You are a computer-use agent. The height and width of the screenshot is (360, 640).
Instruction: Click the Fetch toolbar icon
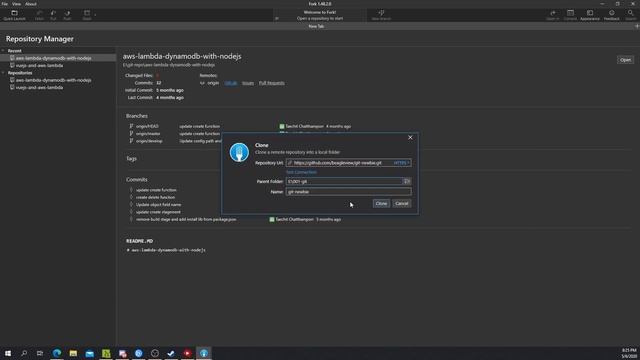39,15
